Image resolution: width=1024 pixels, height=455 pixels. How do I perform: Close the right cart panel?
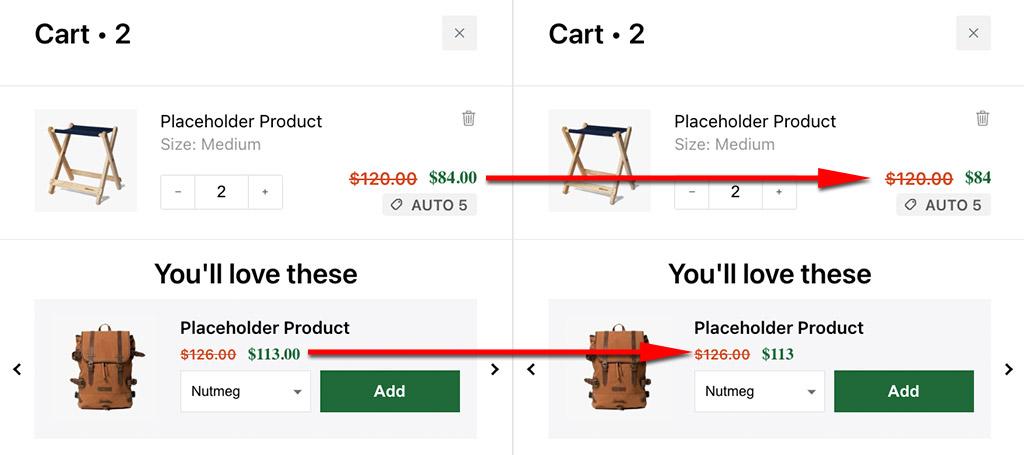pos(973,33)
